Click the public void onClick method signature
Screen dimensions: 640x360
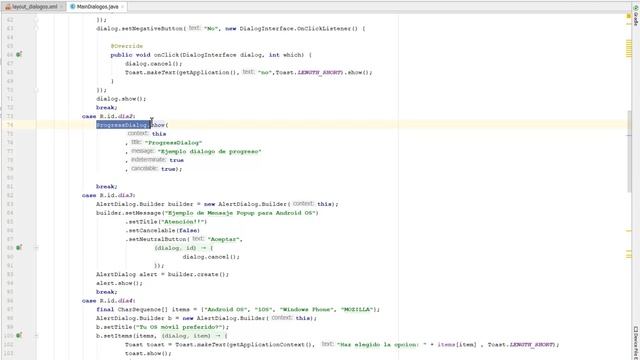211,55
